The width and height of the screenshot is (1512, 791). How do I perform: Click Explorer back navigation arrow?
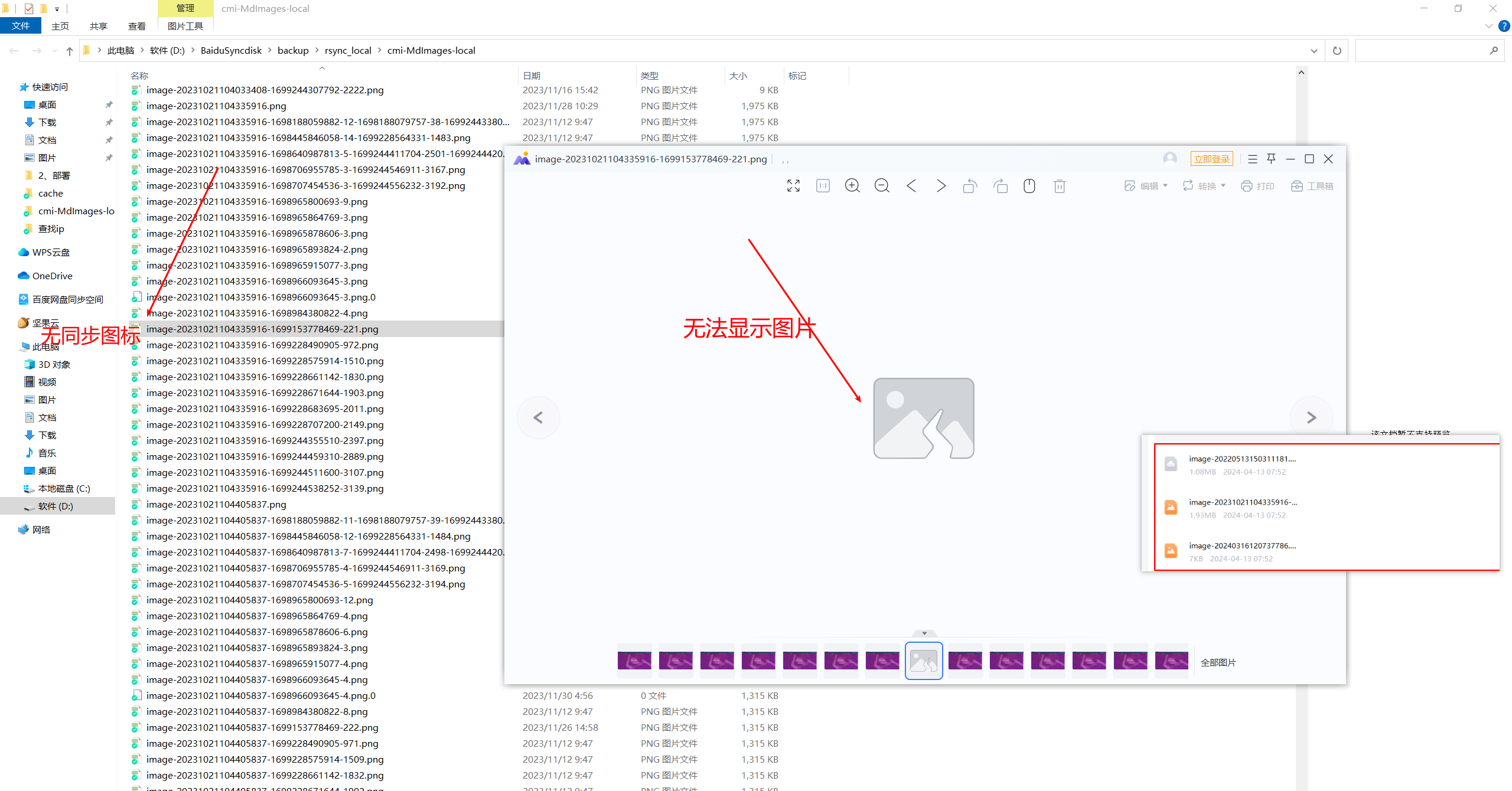pos(14,51)
